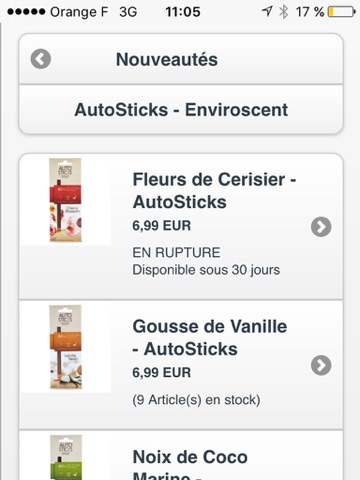This screenshot has height=480, width=360.
Task: Select the Nouveautés header bar
Action: [x=181, y=59]
